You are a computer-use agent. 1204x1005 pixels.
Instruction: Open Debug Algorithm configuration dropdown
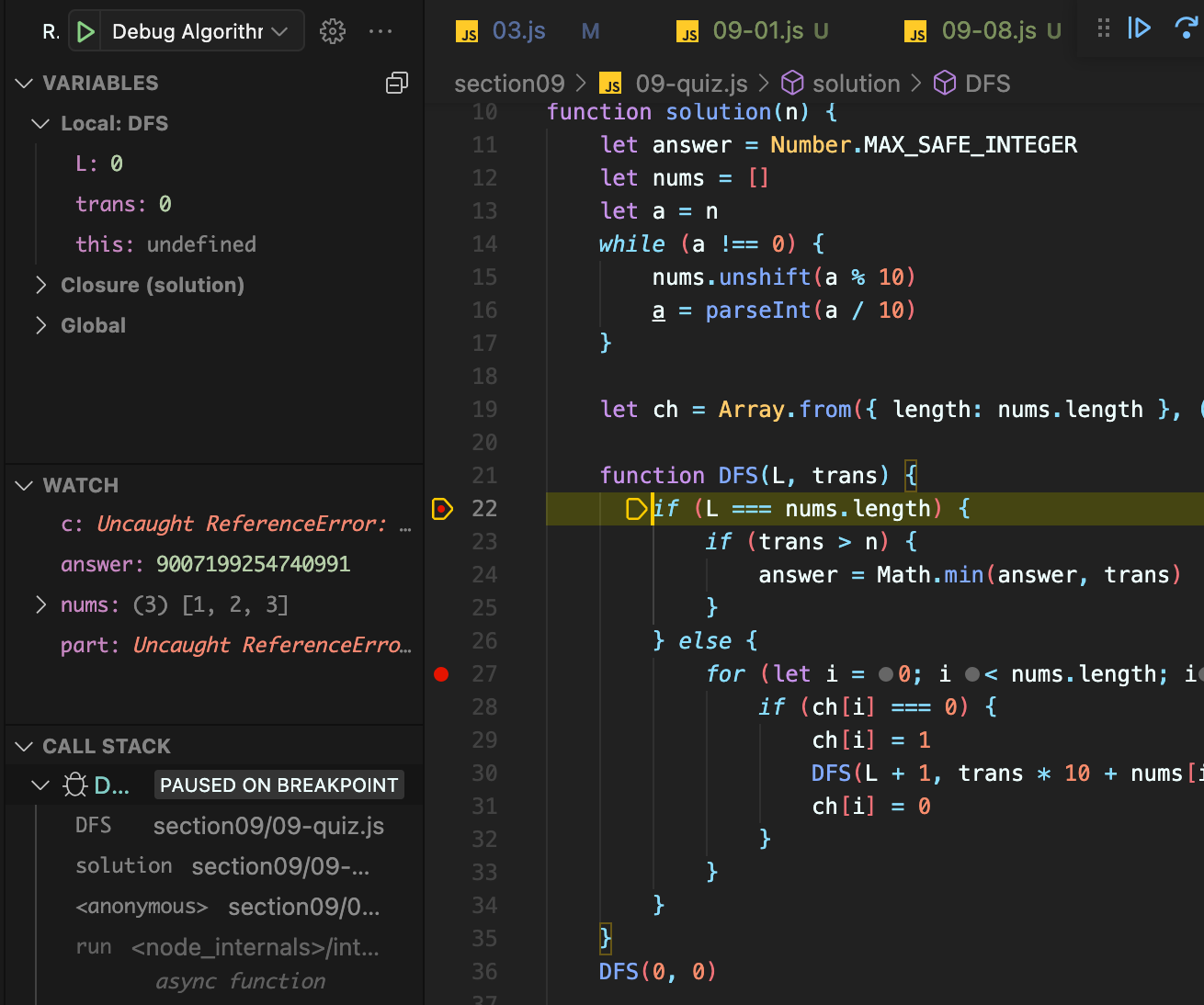coord(200,32)
